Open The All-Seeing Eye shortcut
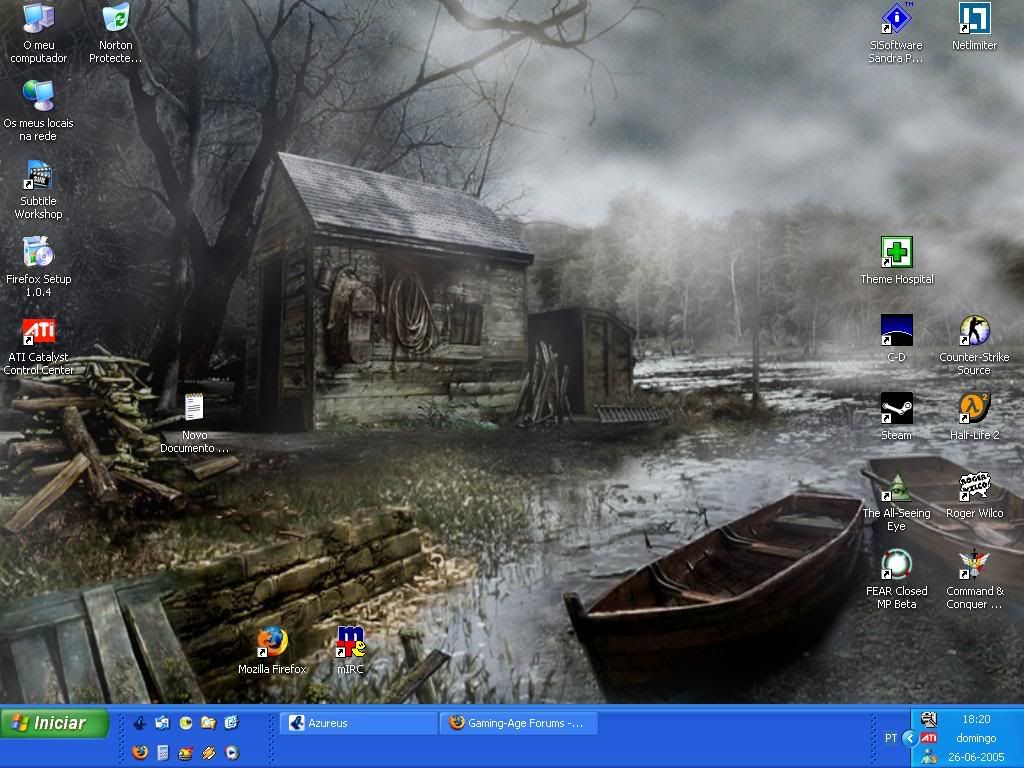The width and height of the screenshot is (1024, 768). point(896,487)
